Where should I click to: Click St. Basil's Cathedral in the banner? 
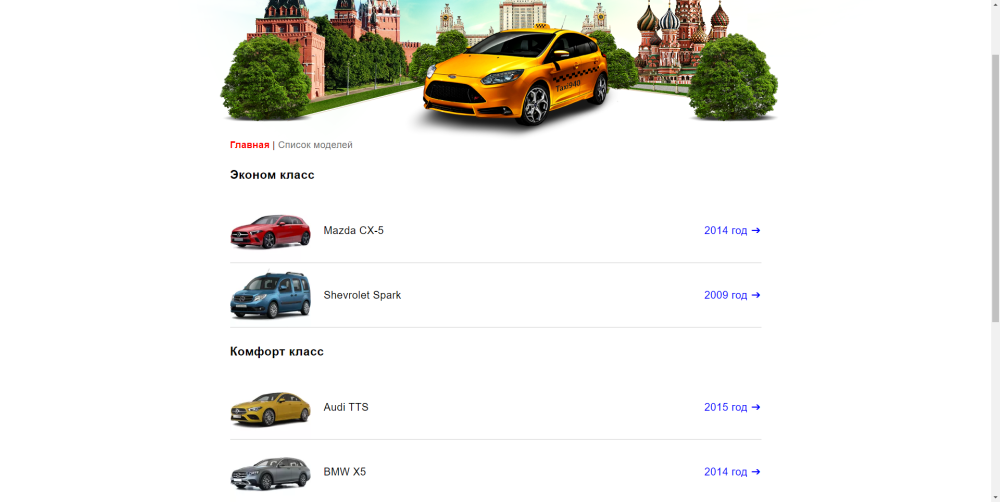[x=680, y=40]
